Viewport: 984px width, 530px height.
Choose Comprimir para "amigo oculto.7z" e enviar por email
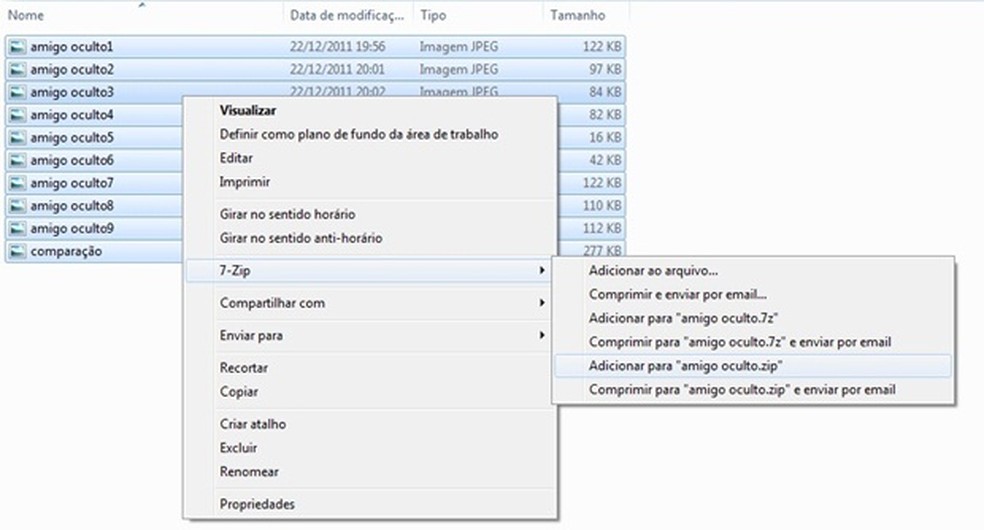click(740, 342)
